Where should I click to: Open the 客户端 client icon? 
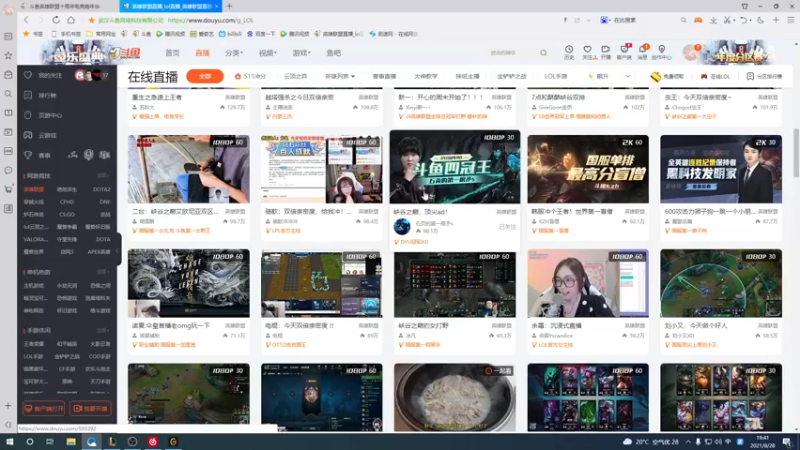coord(624,52)
